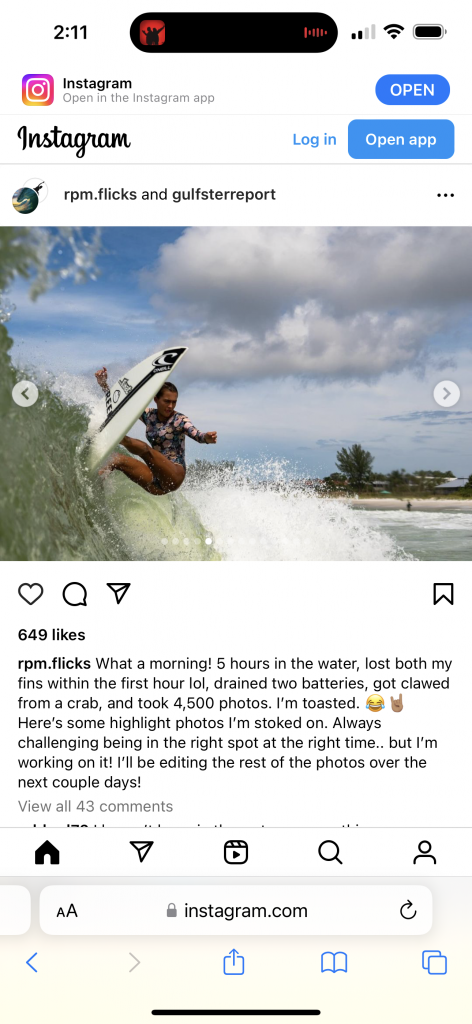This screenshot has height=1024, width=472.
Task: Open post options three-dot menu
Action: click(x=445, y=195)
